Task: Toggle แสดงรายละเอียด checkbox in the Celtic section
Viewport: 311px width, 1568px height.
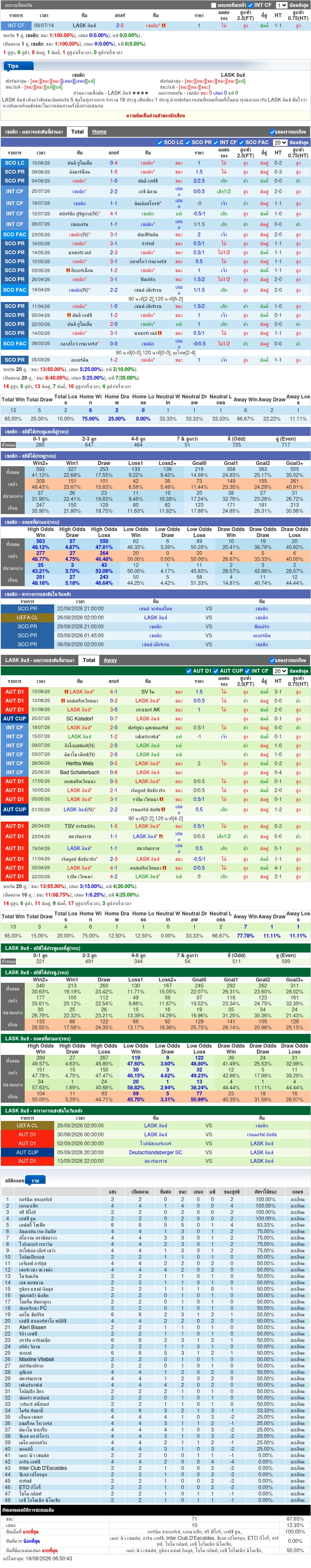Action: click(272, 132)
